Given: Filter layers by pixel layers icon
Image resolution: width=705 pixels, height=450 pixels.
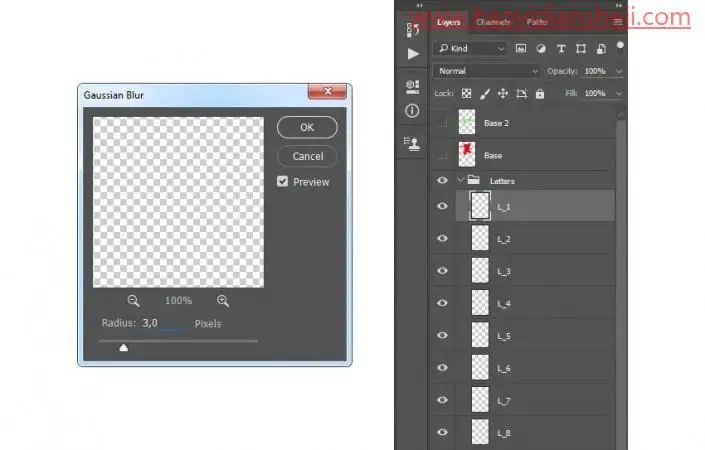Looking at the screenshot, I should pos(521,49).
